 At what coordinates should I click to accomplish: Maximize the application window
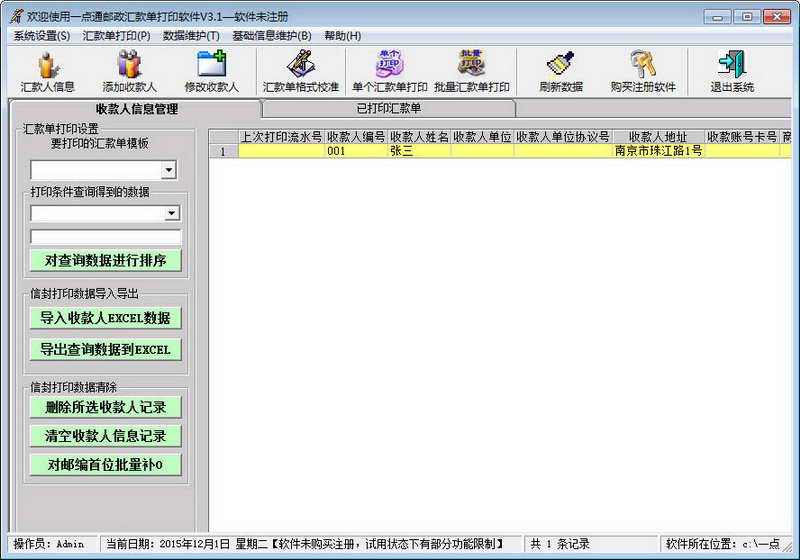coord(746,17)
